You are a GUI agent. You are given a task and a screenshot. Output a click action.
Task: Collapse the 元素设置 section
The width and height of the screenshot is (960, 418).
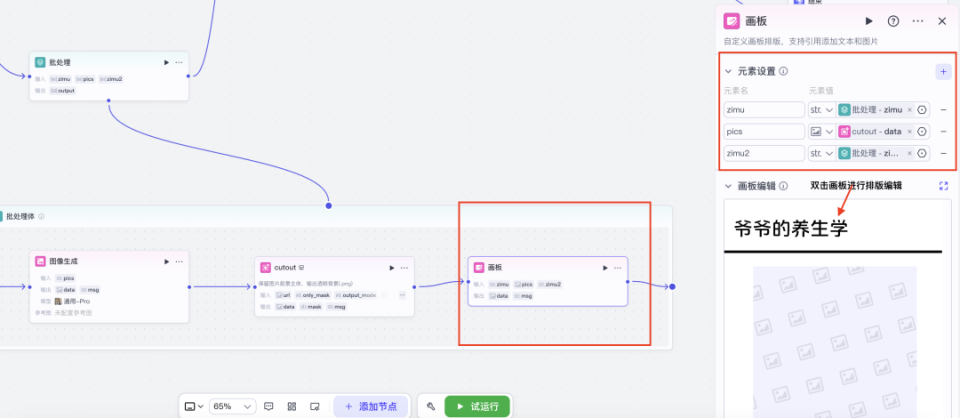point(728,72)
